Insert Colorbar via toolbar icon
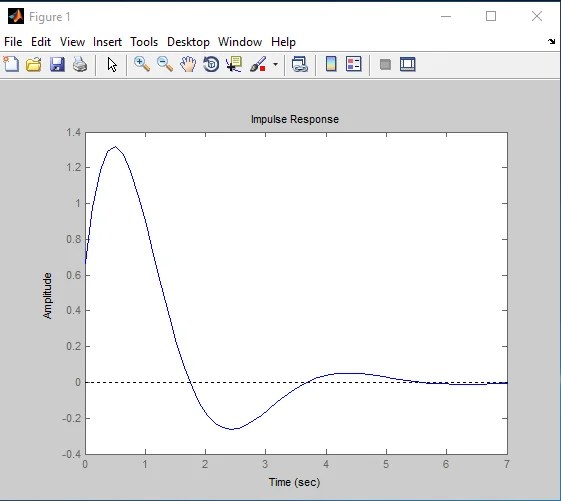This screenshot has height=501, width=561. 331,65
